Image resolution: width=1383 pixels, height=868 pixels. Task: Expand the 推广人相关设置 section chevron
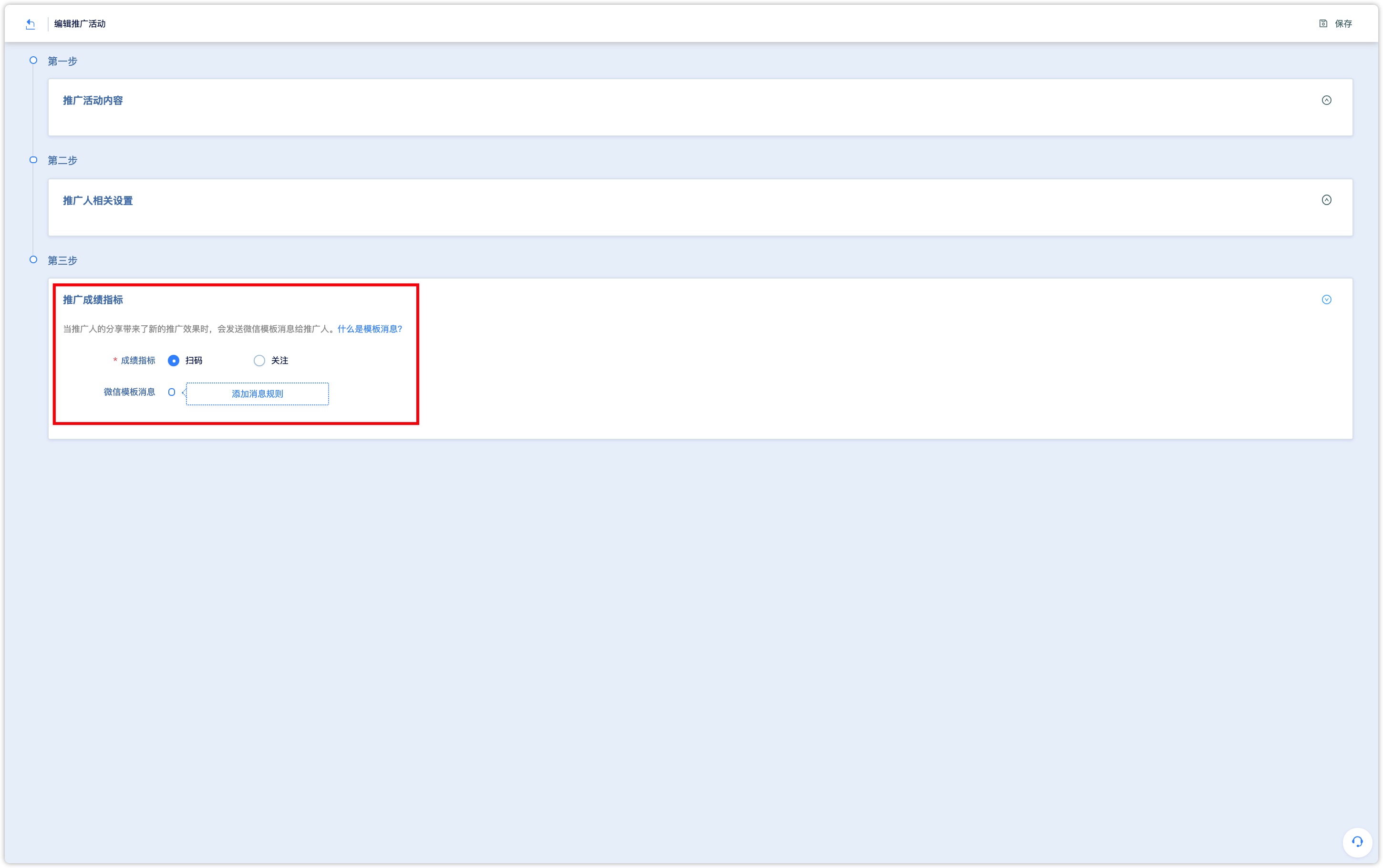(1326, 200)
